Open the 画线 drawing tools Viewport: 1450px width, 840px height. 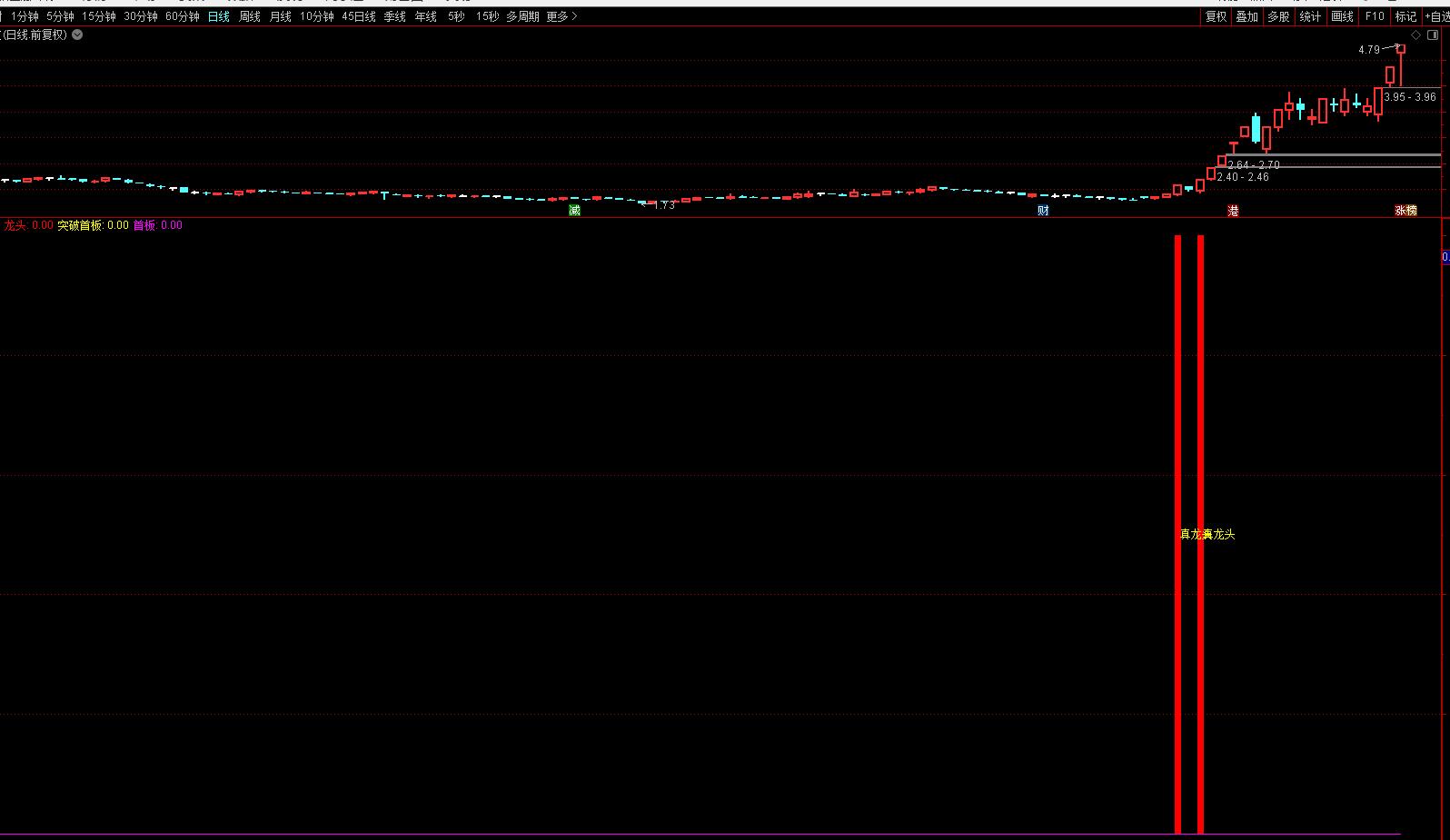1342,16
